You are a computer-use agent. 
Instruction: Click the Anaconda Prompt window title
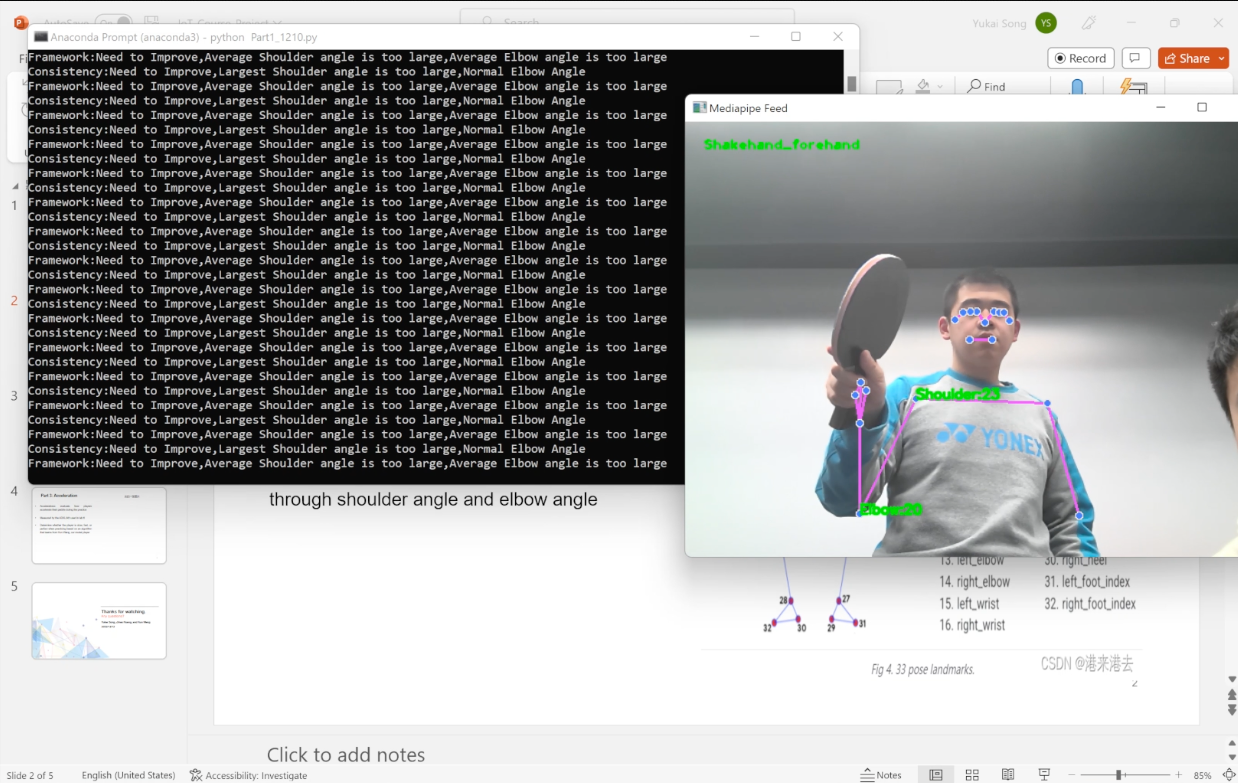184,37
